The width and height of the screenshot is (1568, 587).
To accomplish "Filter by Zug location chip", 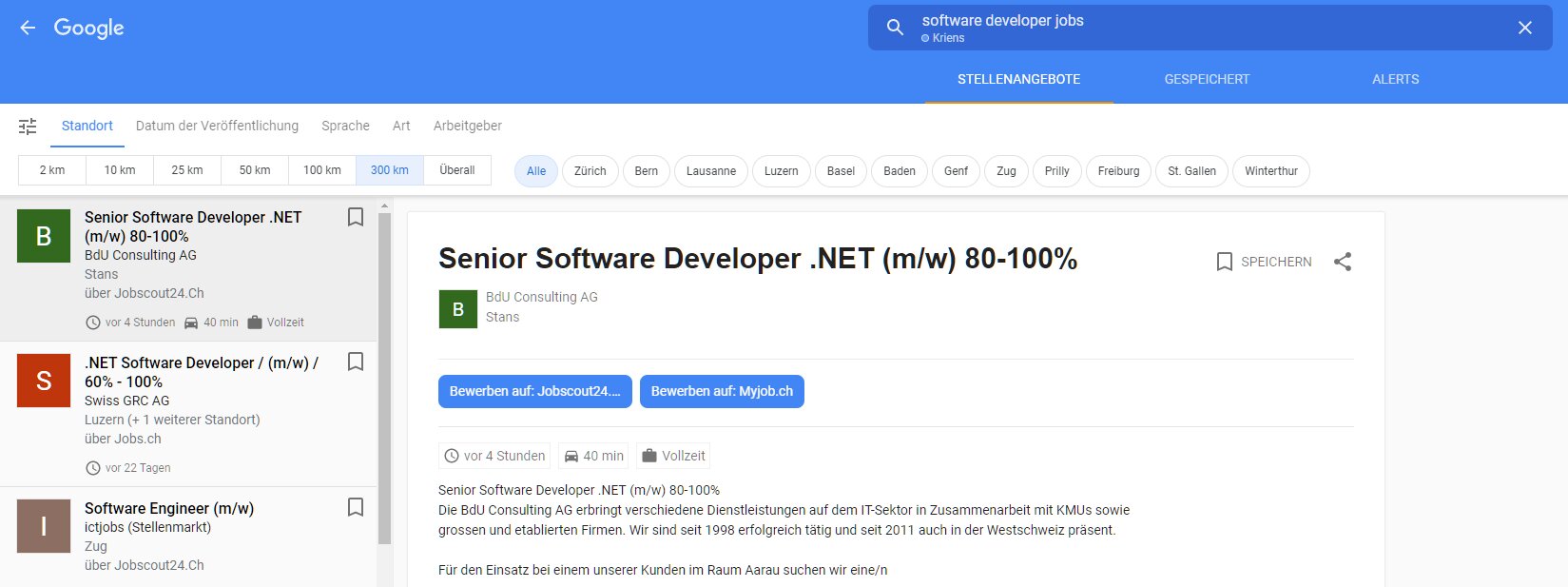I will 1006,171.
